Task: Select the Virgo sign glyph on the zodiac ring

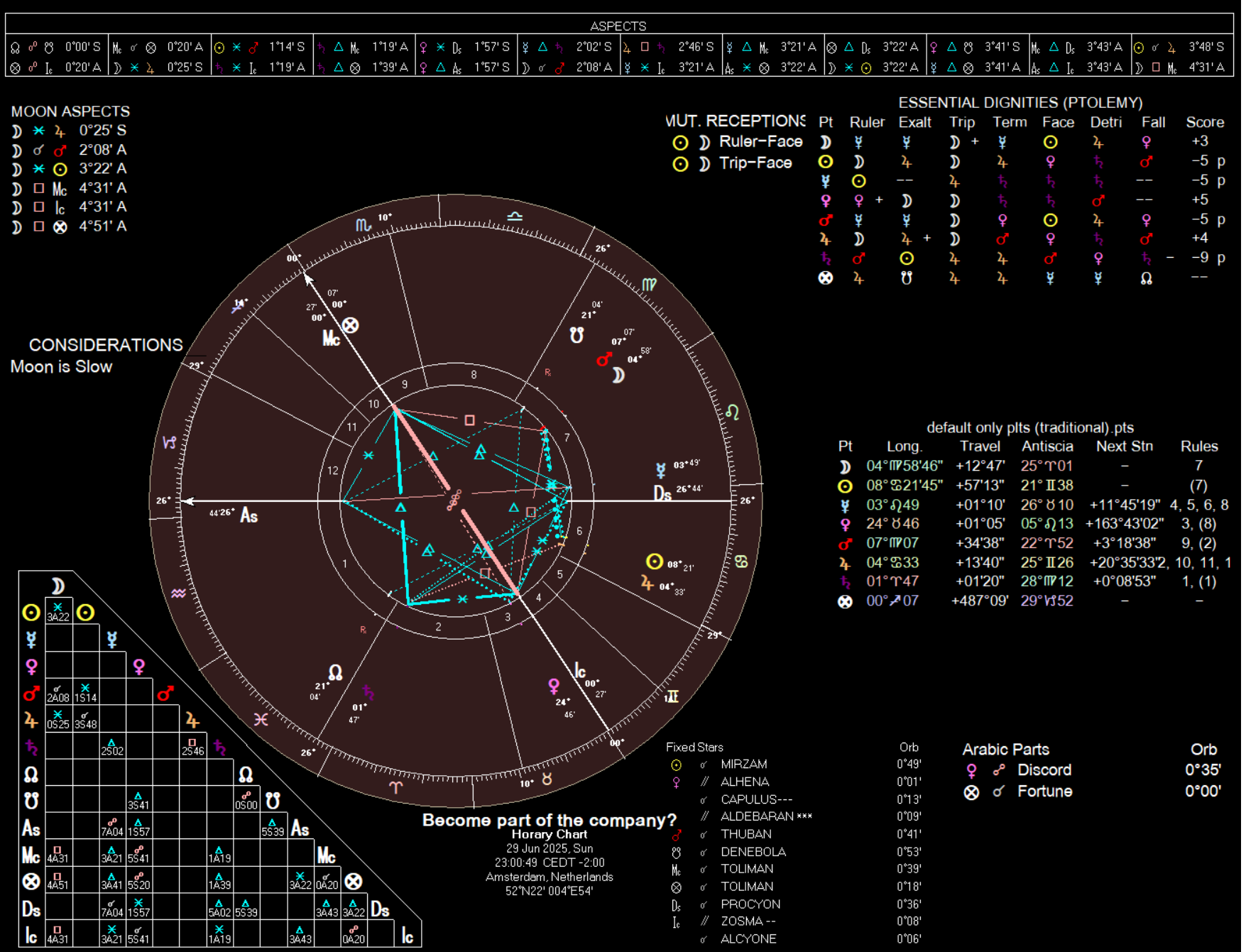Action: coord(649,285)
